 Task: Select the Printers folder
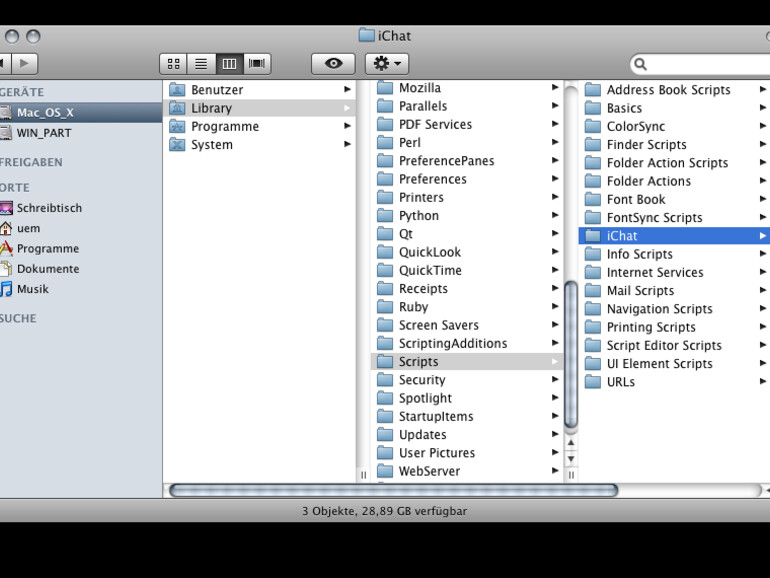pos(467,197)
